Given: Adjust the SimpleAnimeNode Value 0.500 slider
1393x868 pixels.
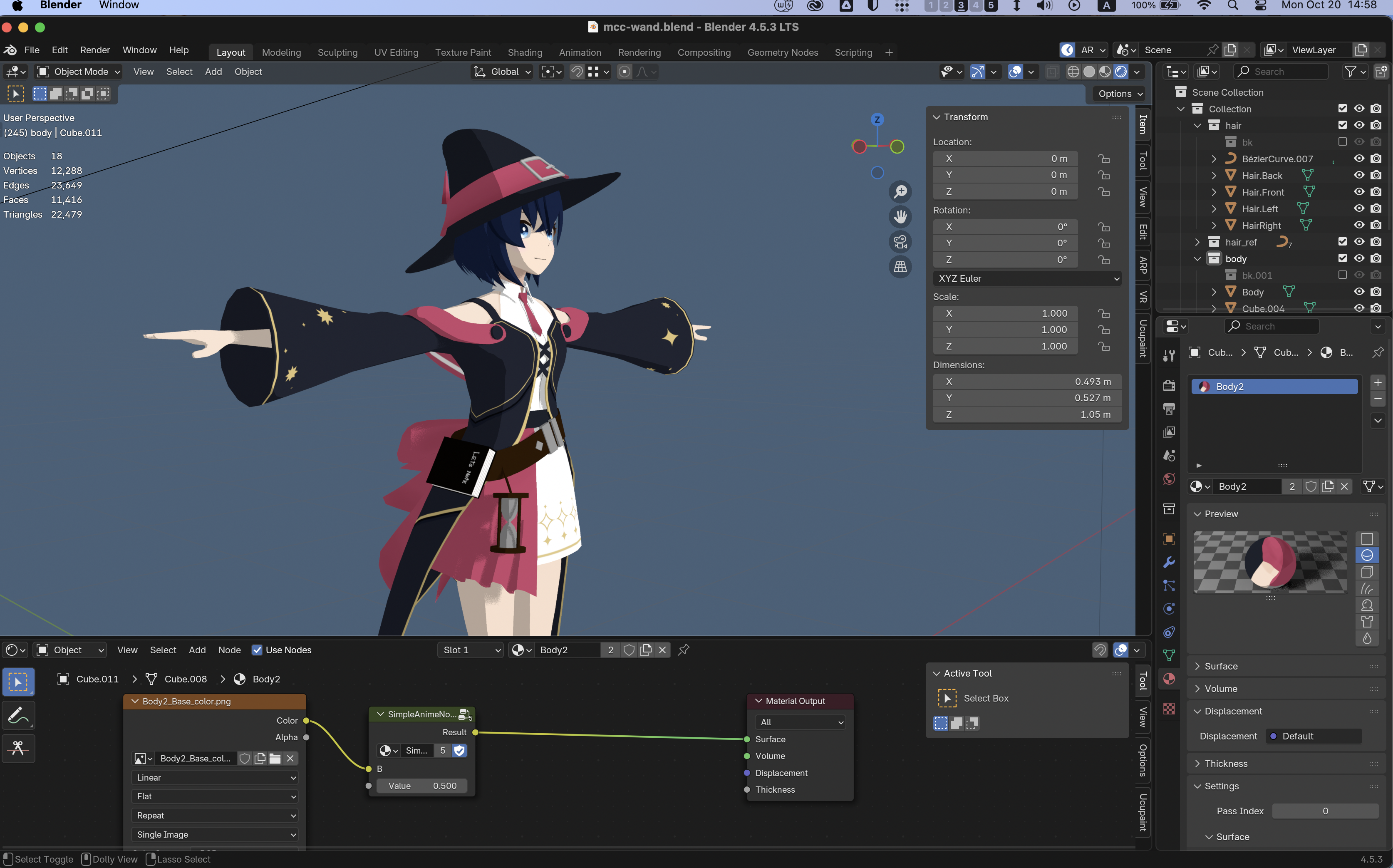Looking at the screenshot, I should [x=422, y=786].
